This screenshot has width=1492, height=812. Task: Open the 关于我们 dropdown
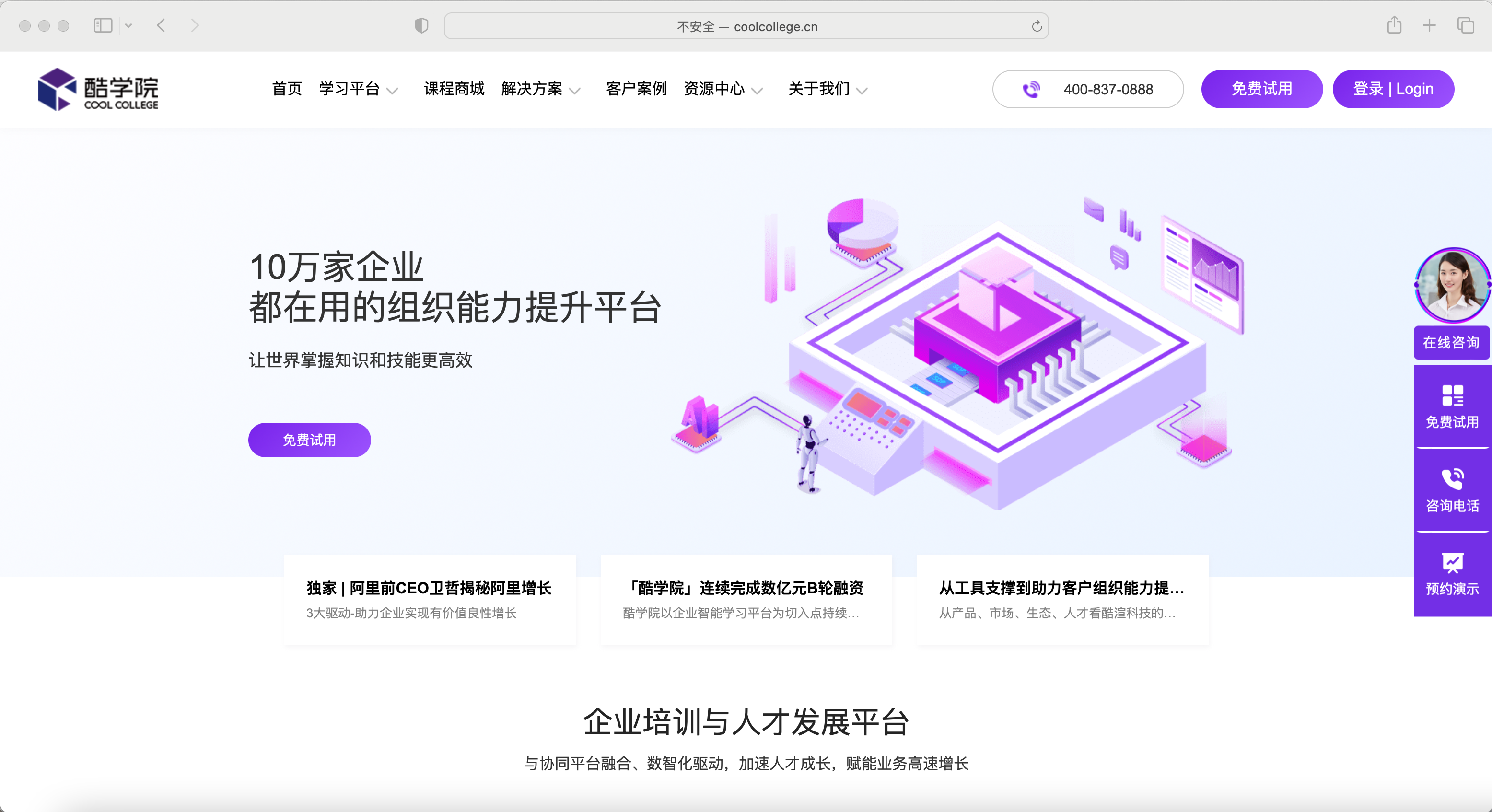pos(827,89)
